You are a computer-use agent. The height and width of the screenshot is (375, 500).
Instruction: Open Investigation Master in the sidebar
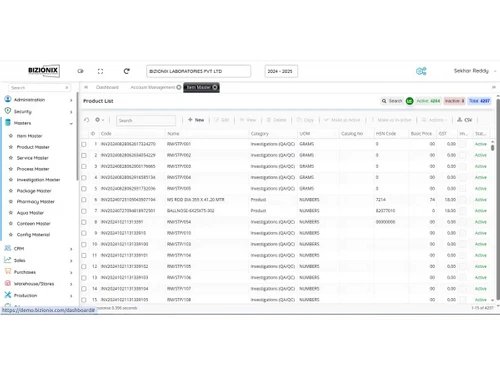[38, 180]
